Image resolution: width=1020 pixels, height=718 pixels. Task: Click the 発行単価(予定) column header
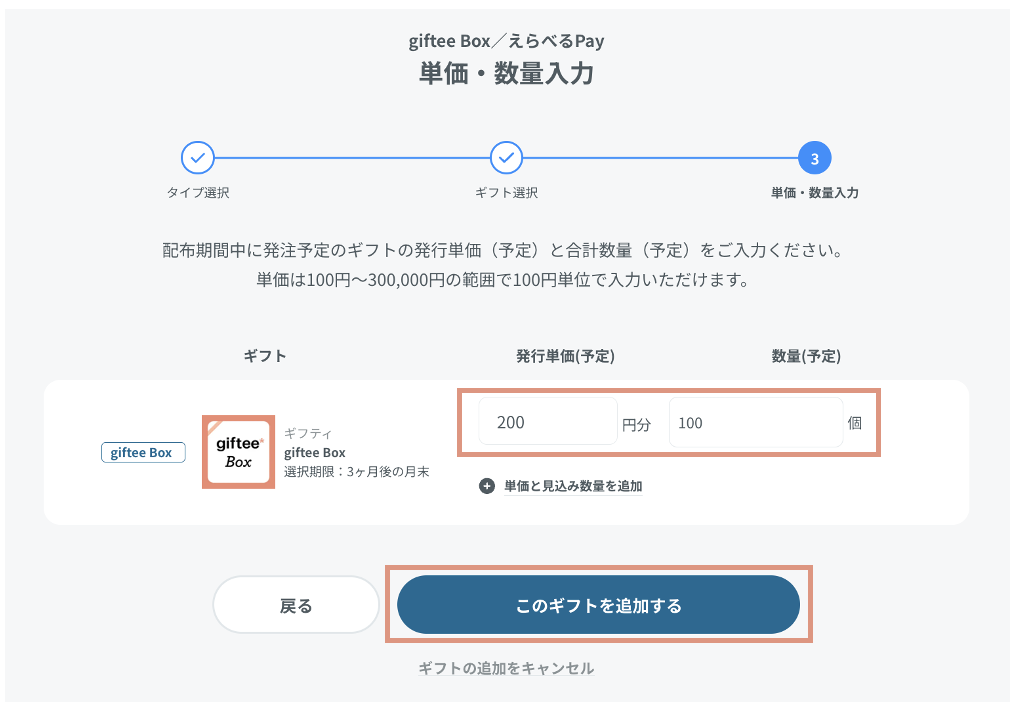pos(565,356)
